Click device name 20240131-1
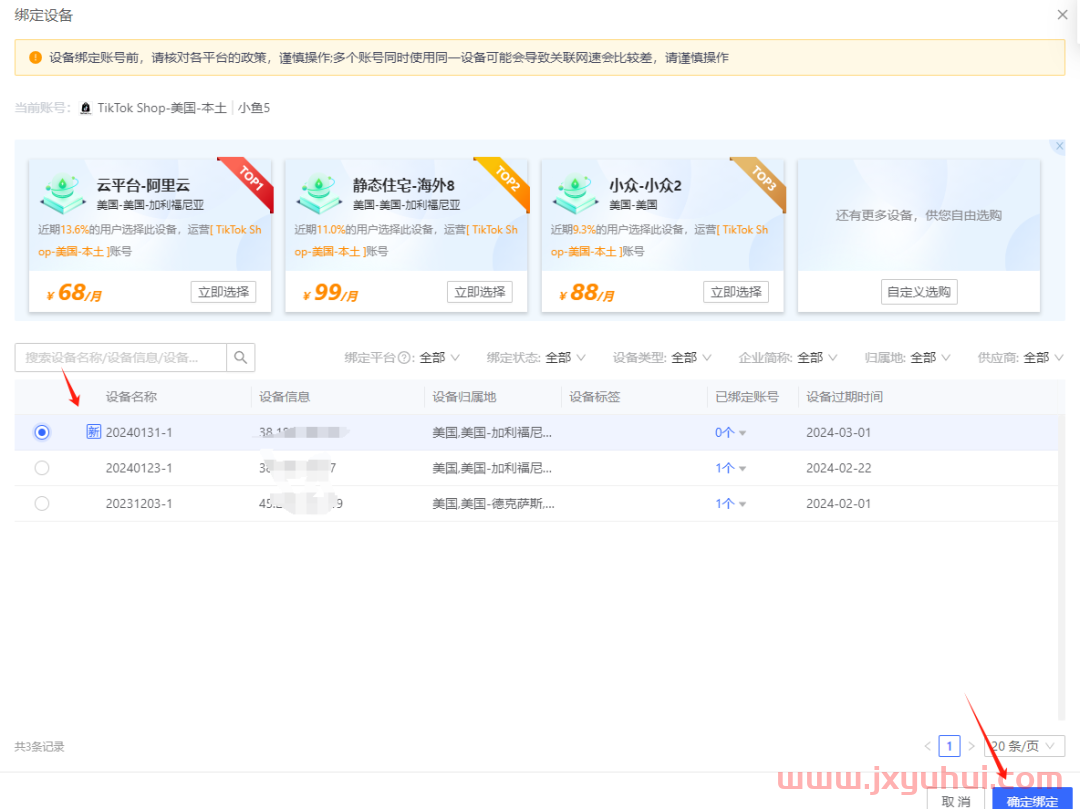 [139, 432]
